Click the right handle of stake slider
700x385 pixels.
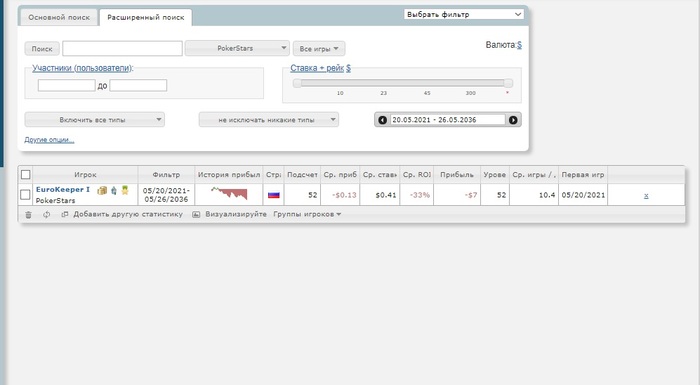pos(508,83)
